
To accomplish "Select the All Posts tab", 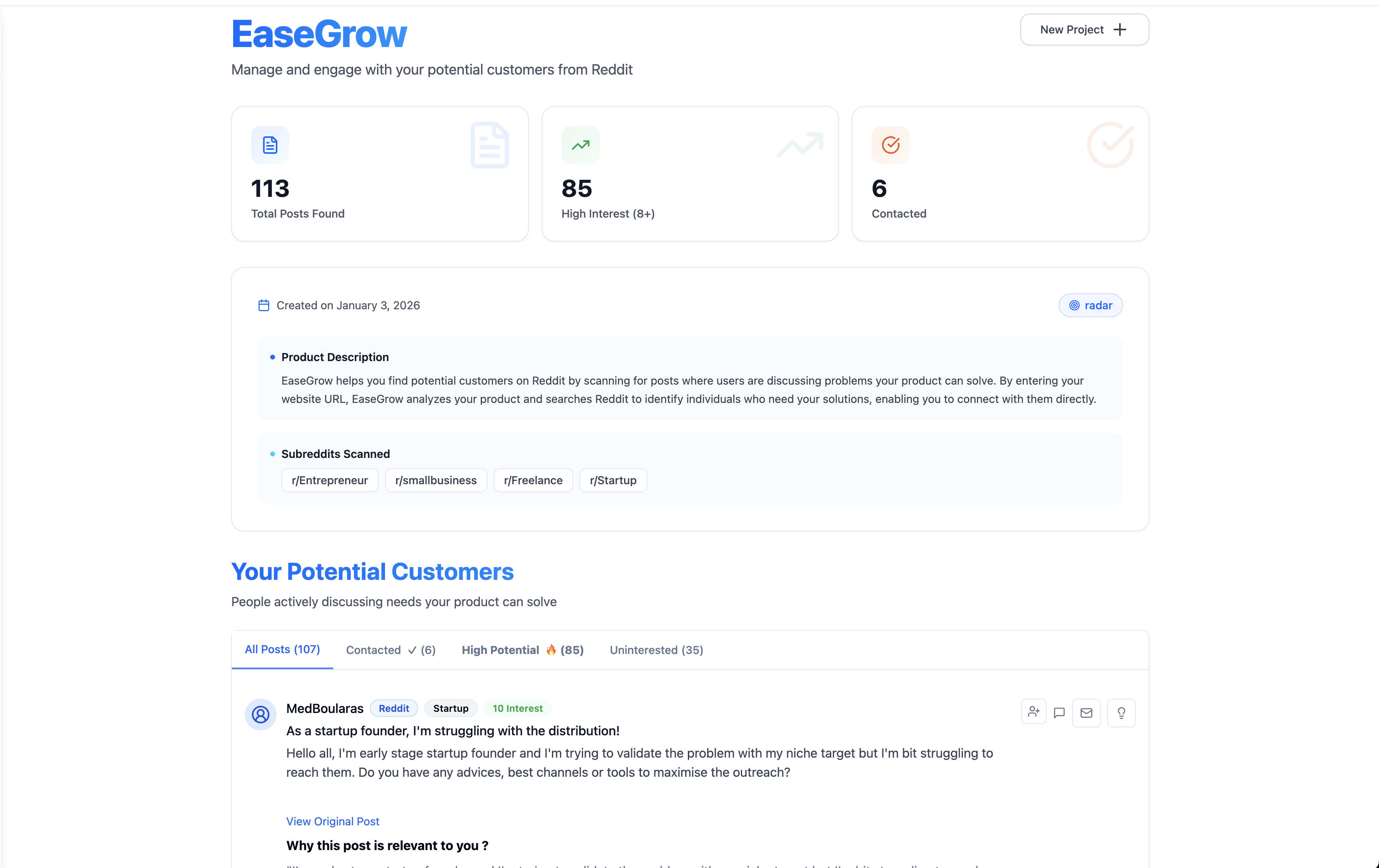I will (282, 649).
